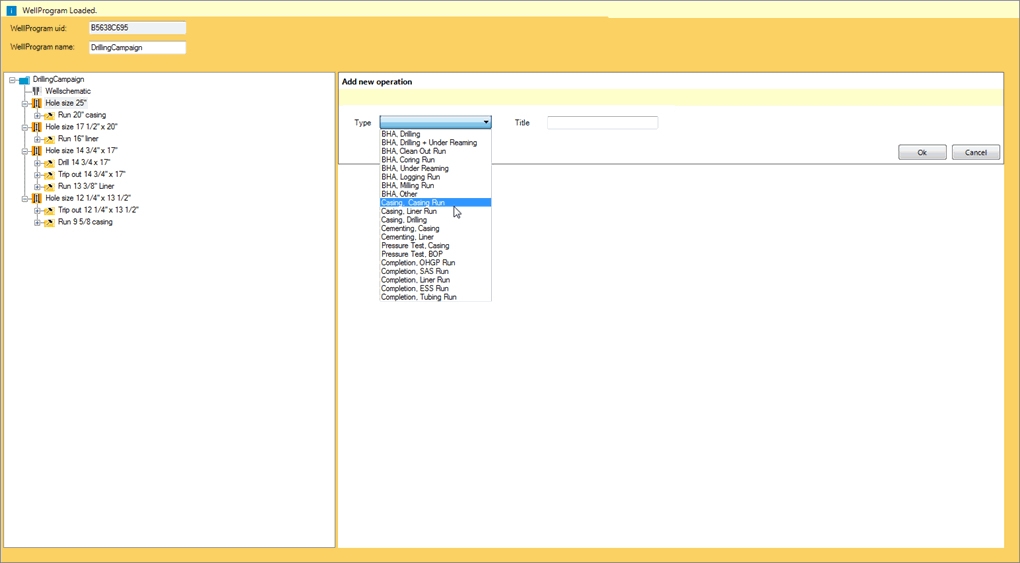Image resolution: width=1020 pixels, height=563 pixels.
Task: Choose Completion, SAS Run option
Action: point(435,271)
